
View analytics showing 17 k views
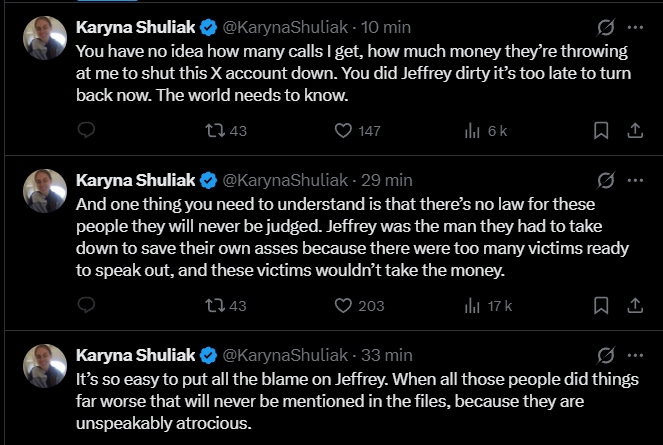(x=488, y=306)
